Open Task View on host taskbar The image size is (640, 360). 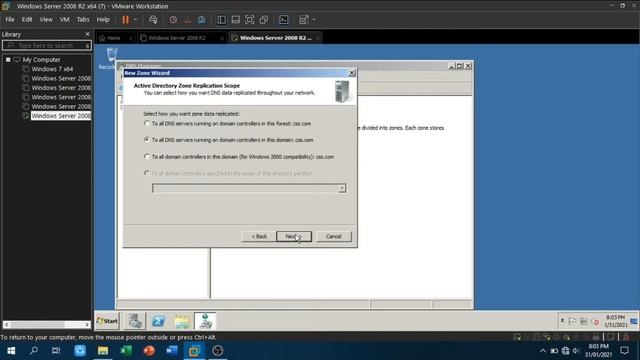click(x=56, y=351)
